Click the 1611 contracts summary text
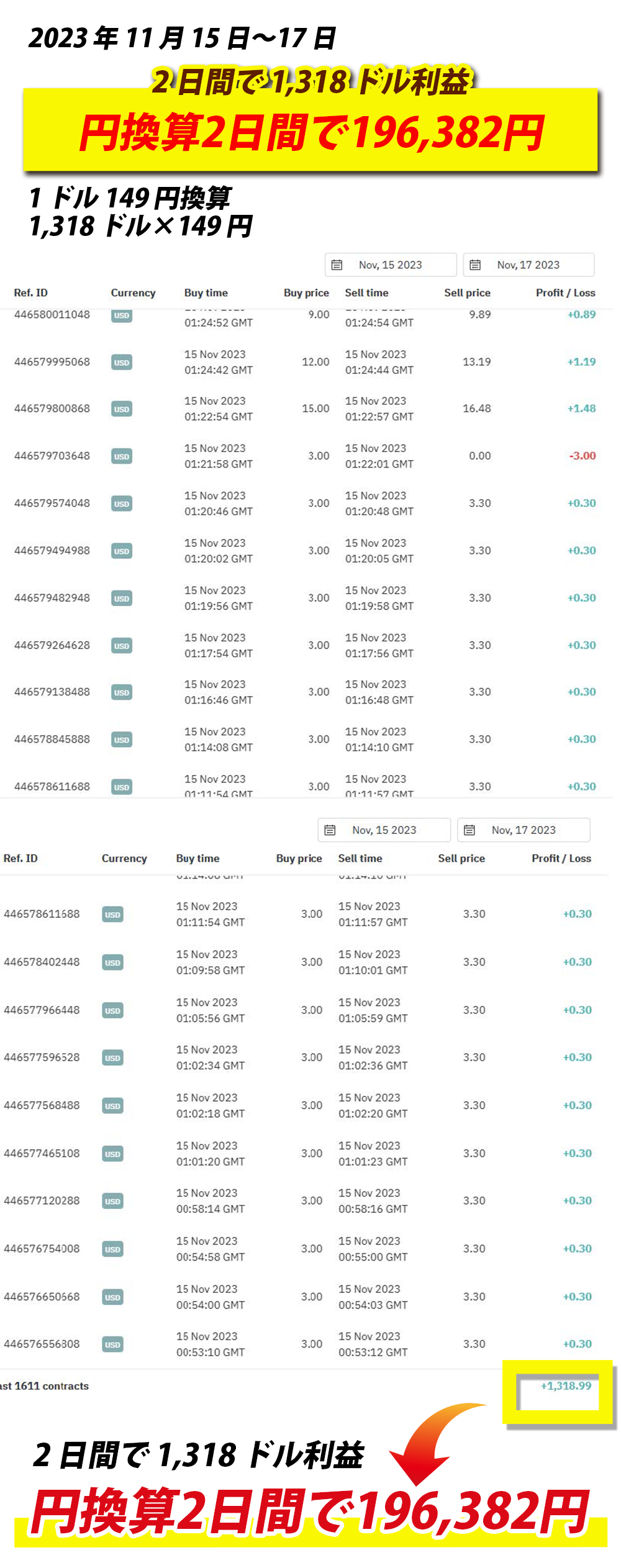 coord(45,1386)
